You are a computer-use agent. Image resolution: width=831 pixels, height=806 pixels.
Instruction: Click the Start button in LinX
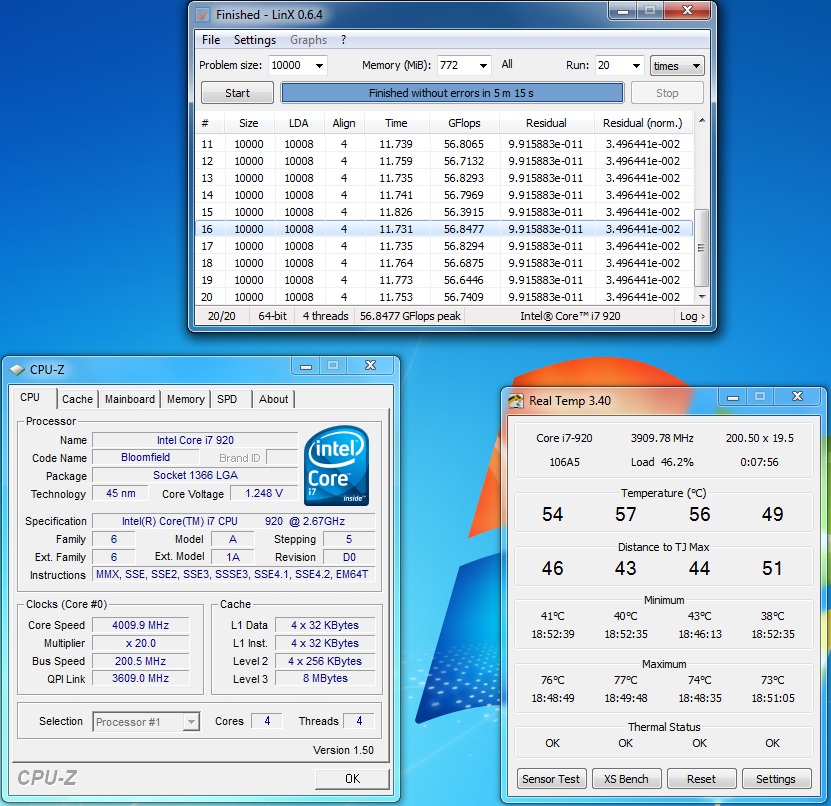click(x=237, y=93)
